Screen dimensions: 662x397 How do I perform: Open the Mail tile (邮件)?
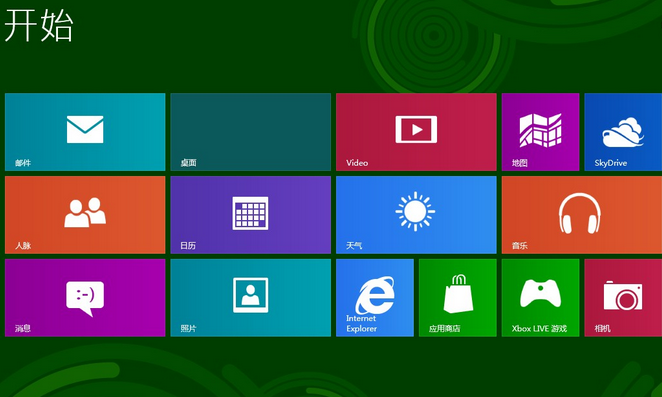[x=85, y=132]
